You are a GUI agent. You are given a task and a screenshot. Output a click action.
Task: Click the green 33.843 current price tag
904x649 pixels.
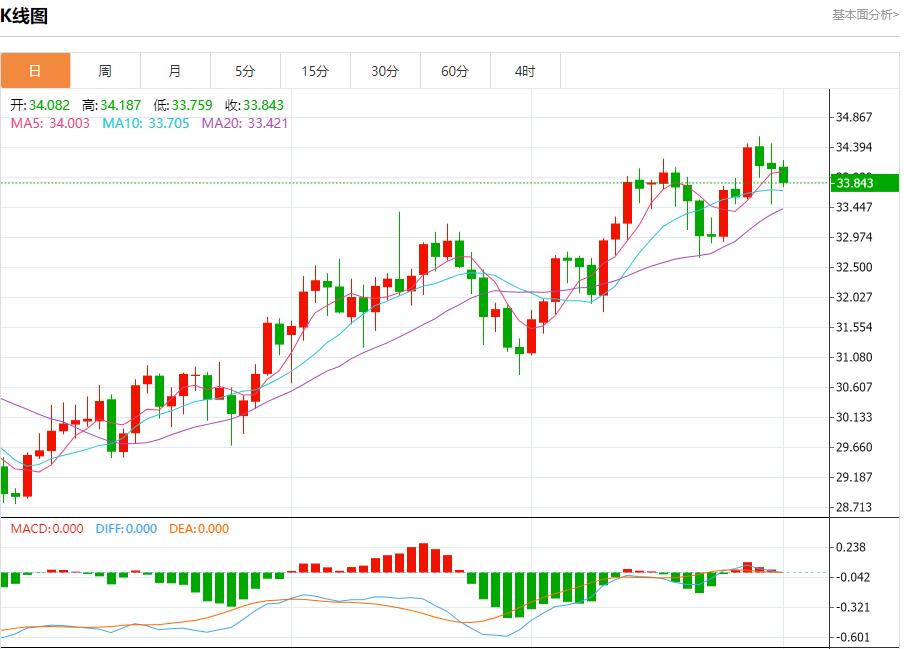(x=865, y=183)
